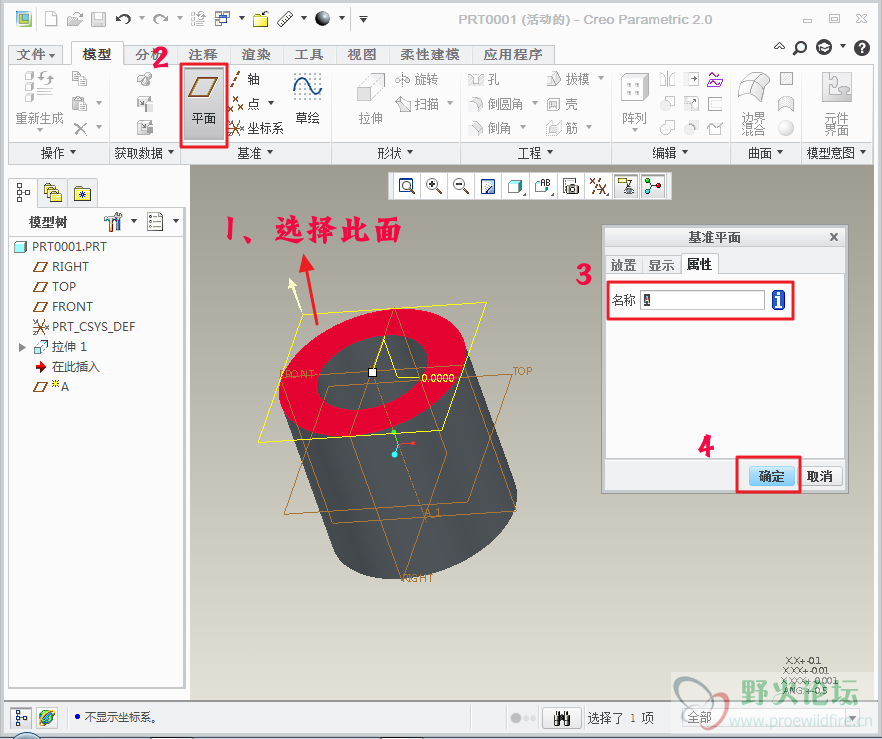Switch to the 渲染 (Render) ribbon tab

coord(256,55)
